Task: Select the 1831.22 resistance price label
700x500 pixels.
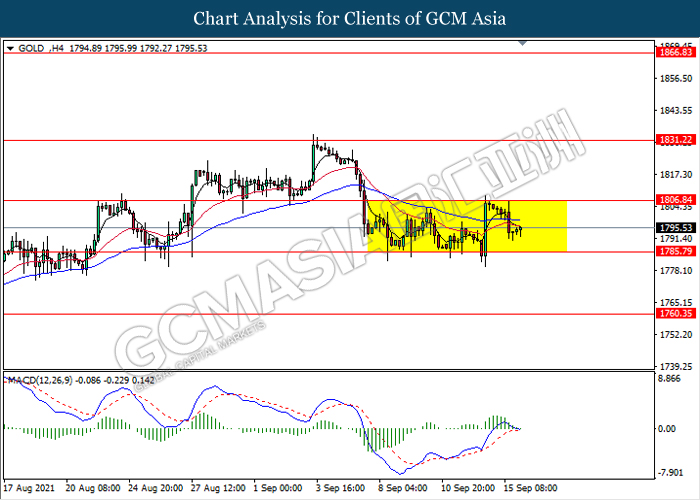Action: coord(676,140)
